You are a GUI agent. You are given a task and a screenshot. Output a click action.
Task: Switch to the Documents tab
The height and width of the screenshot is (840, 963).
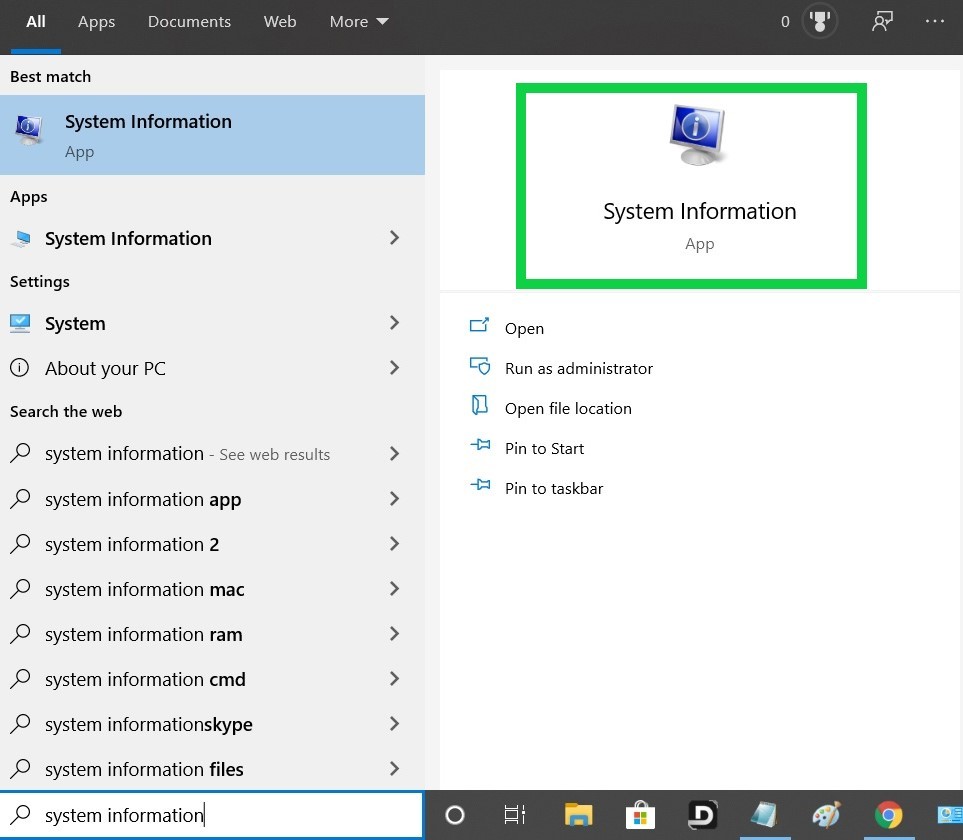pyautogui.click(x=189, y=22)
